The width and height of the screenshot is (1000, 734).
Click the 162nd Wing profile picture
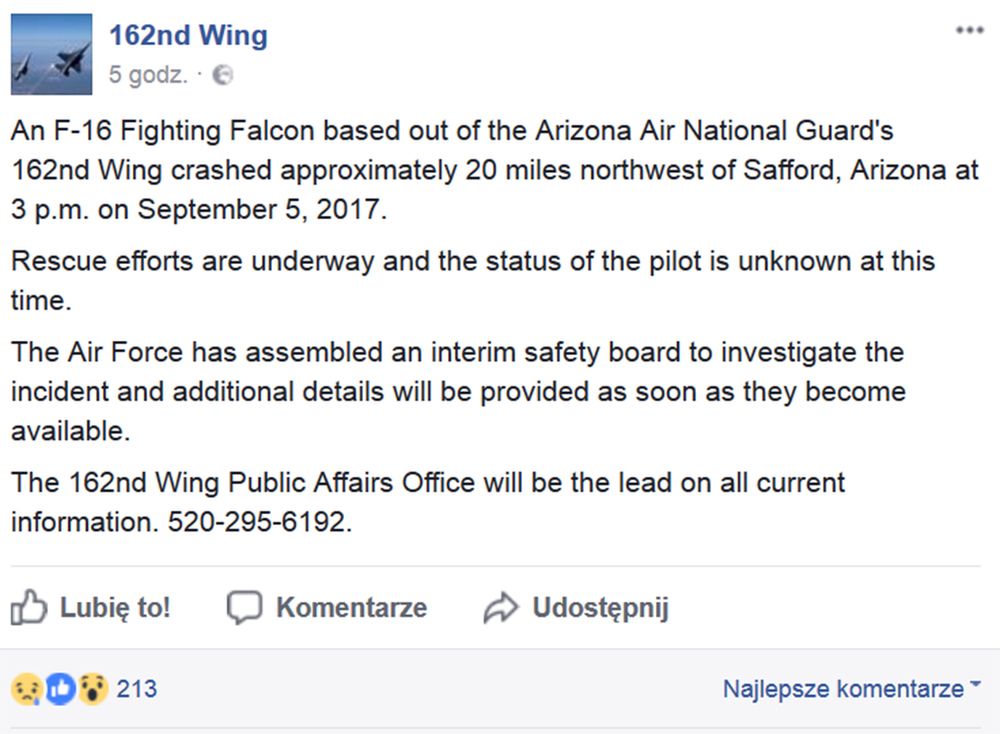(51, 54)
